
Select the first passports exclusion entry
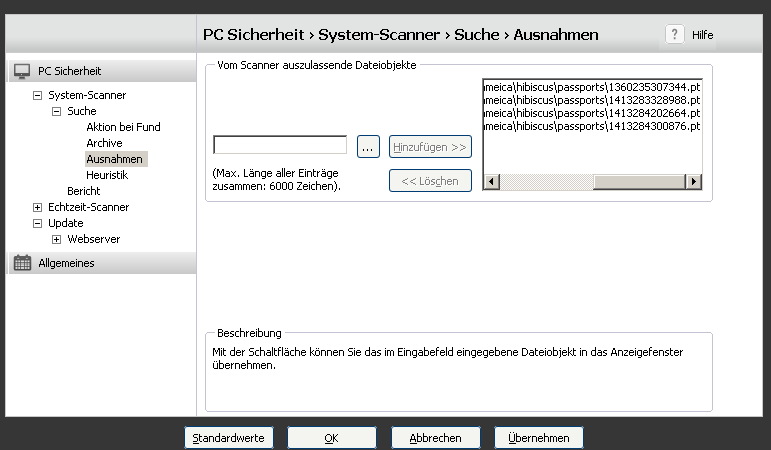[590, 87]
